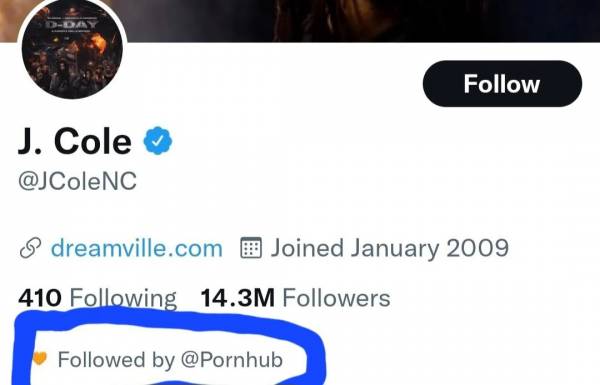View the 14.3M Followers list

point(295,298)
